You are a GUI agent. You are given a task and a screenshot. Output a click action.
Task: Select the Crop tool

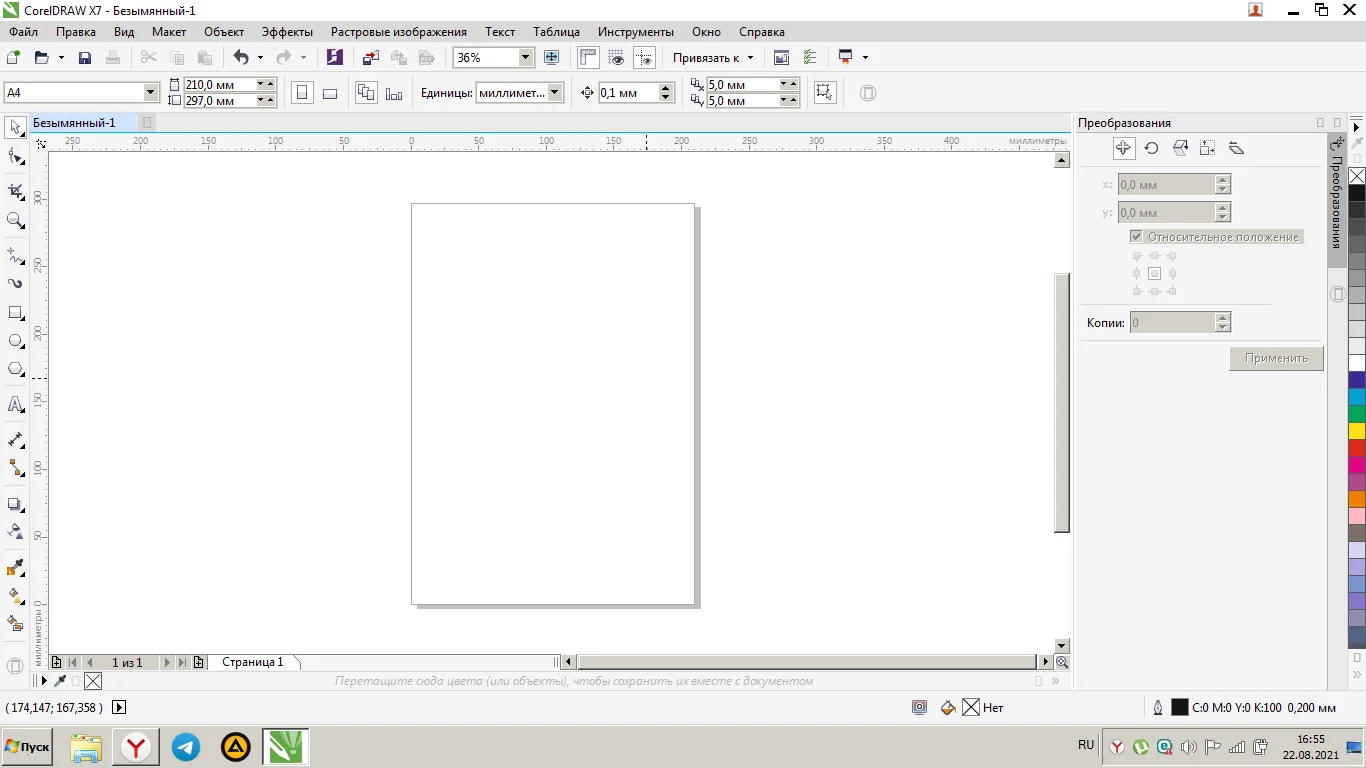click(x=16, y=191)
